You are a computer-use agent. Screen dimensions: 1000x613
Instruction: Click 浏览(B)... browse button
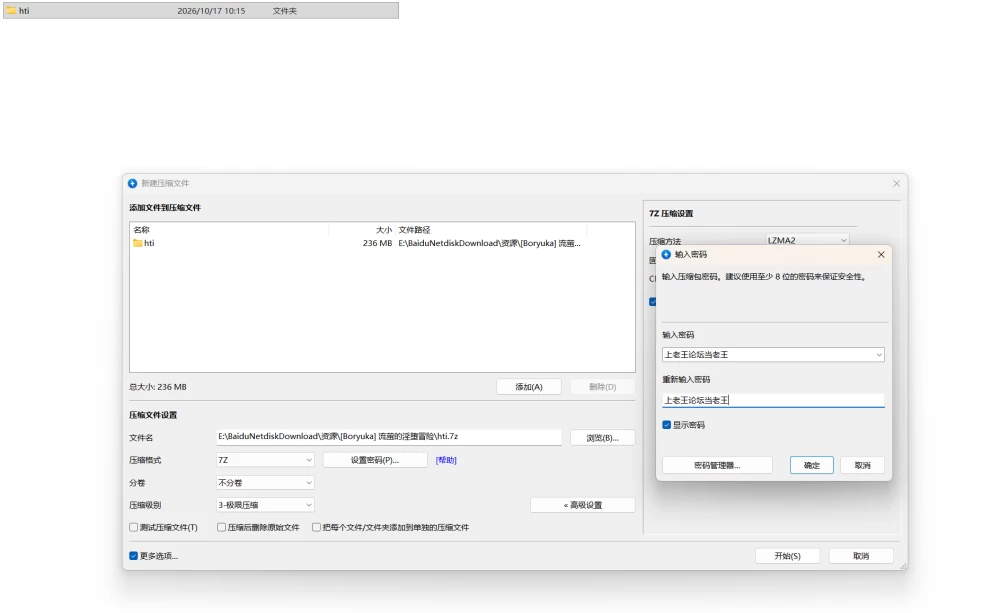[x=602, y=438]
